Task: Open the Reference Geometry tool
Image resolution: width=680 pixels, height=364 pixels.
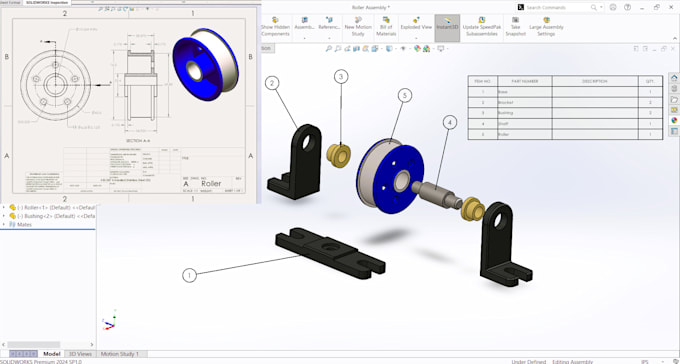Action: 329,24
